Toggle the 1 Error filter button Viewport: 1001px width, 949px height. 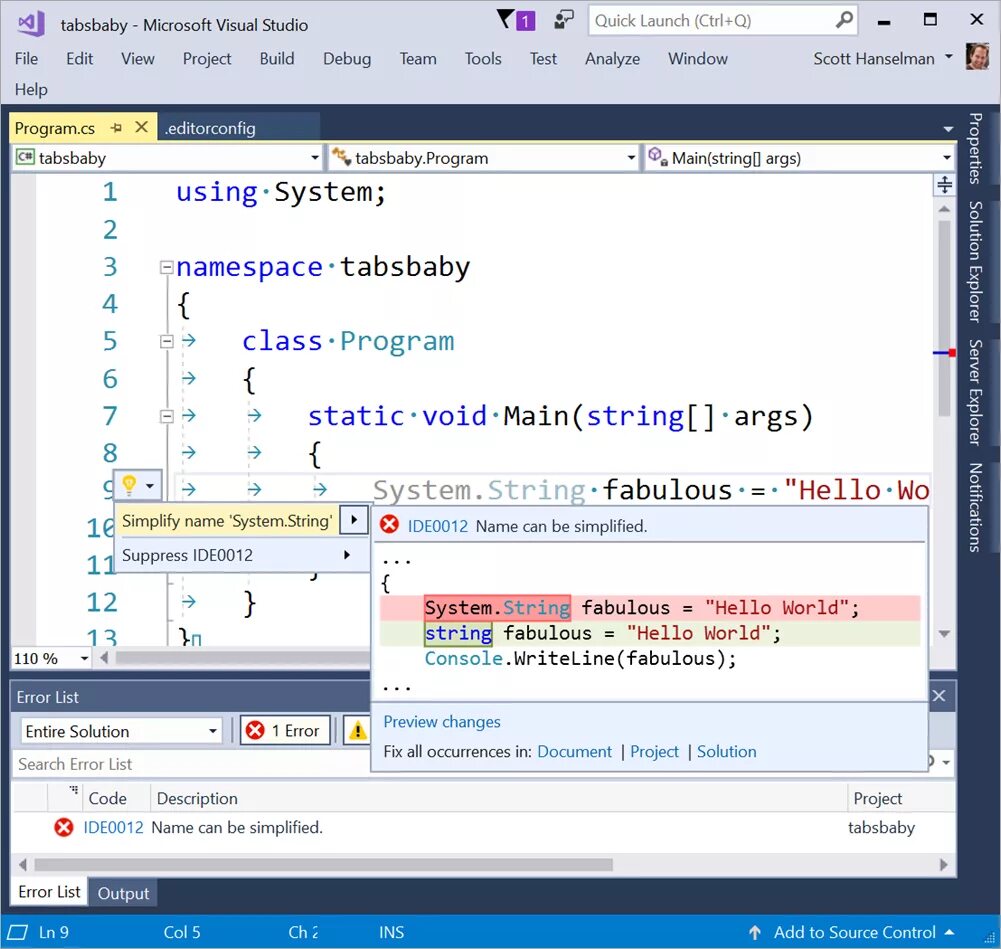[285, 730]
